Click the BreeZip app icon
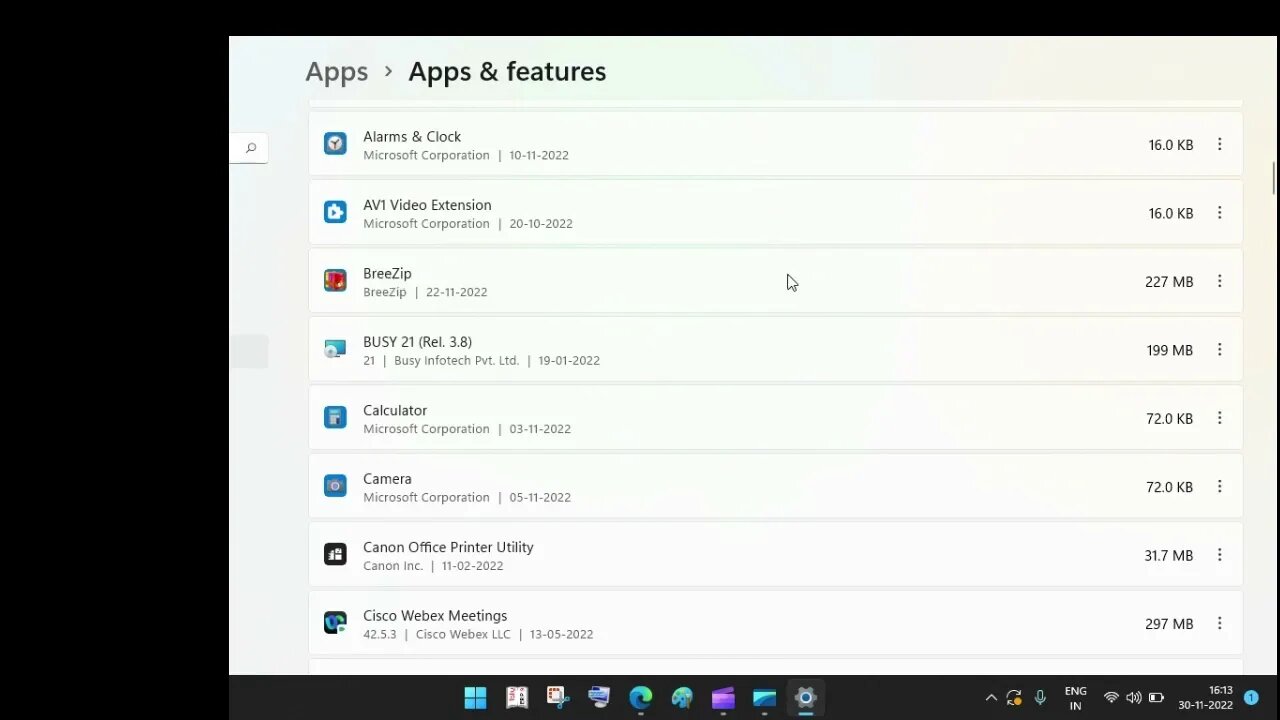This screenshot has width=1280, height=720. coord(335,281)
